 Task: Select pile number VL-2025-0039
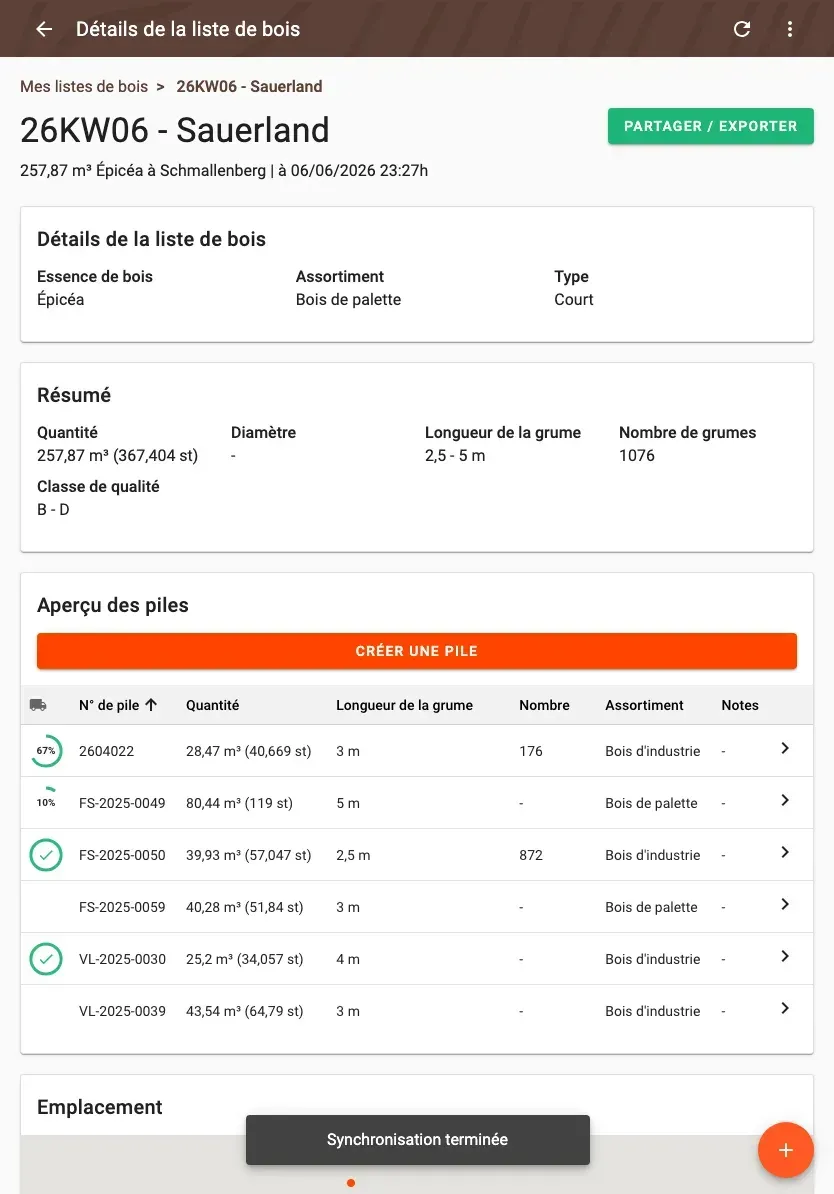coord(122,1011)
